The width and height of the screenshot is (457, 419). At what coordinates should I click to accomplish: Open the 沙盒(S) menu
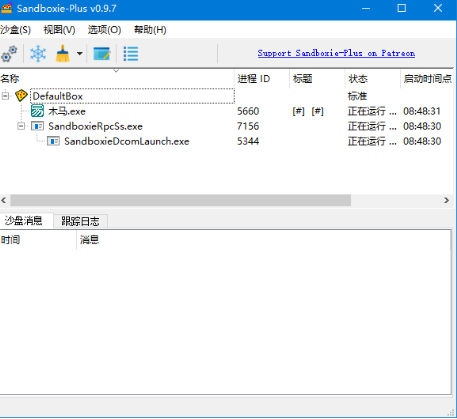pyautogui.click(x=15, y=30)
